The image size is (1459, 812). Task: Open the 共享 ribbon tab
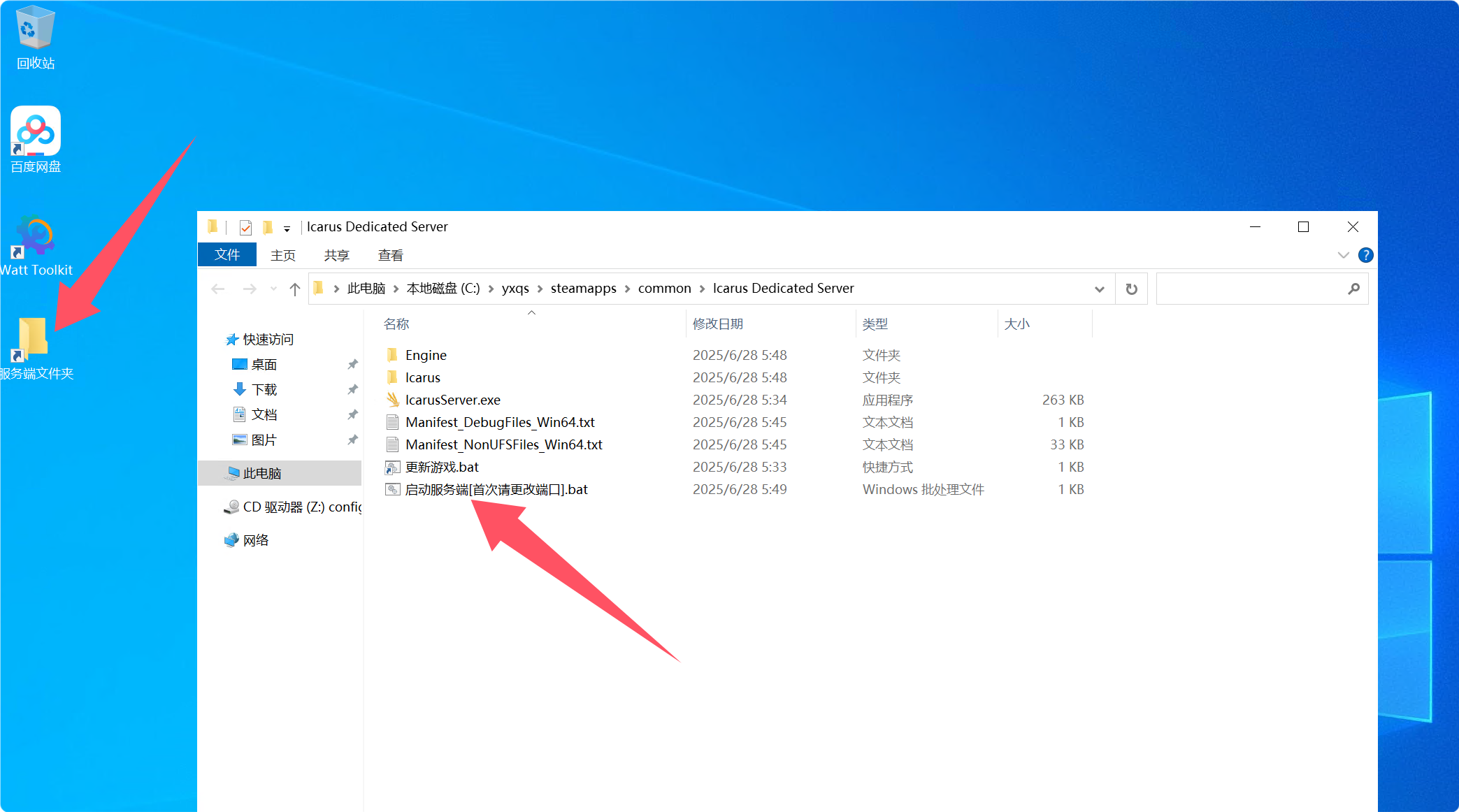click(336, 255)
